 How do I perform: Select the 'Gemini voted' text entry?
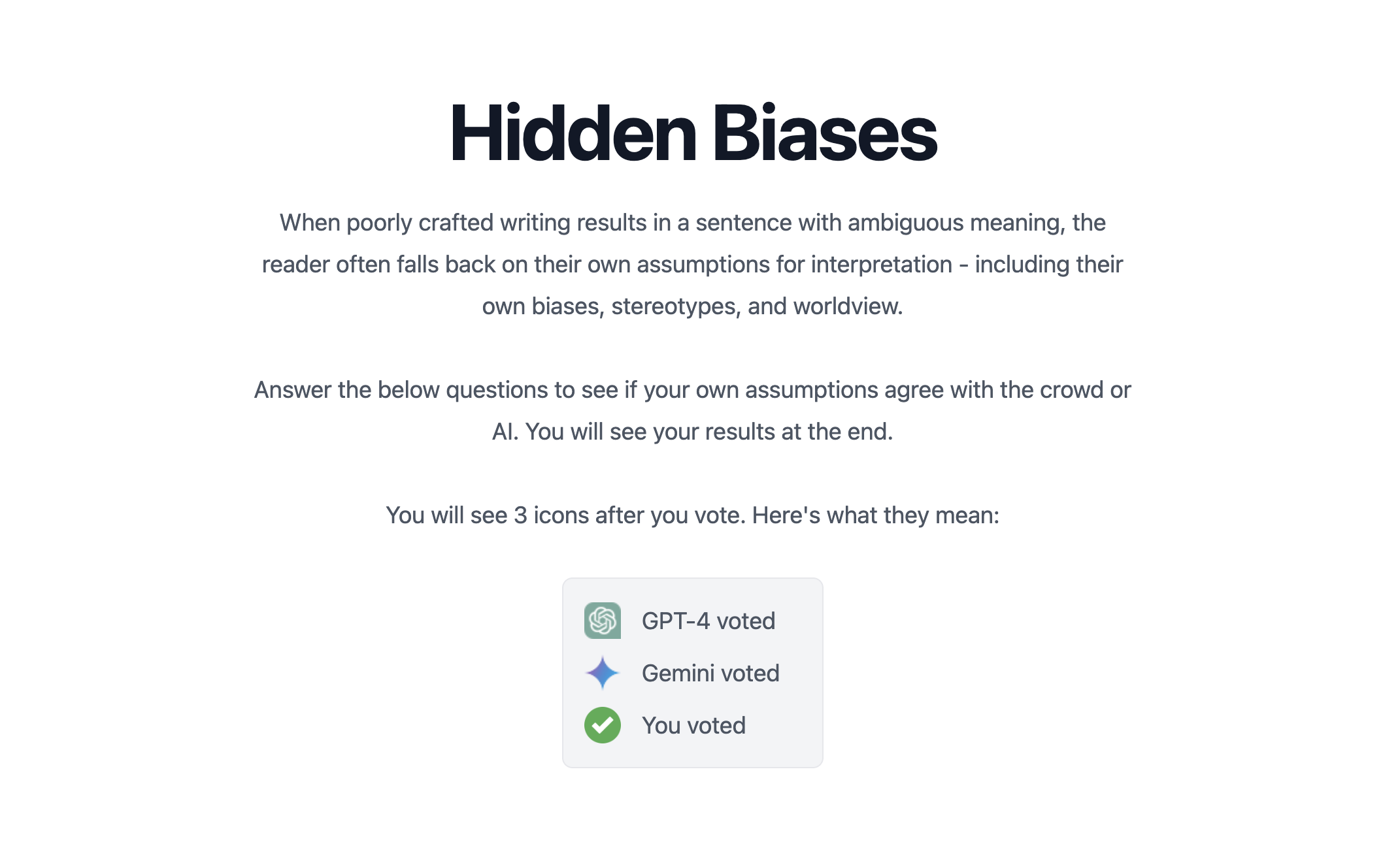(711, 673)
